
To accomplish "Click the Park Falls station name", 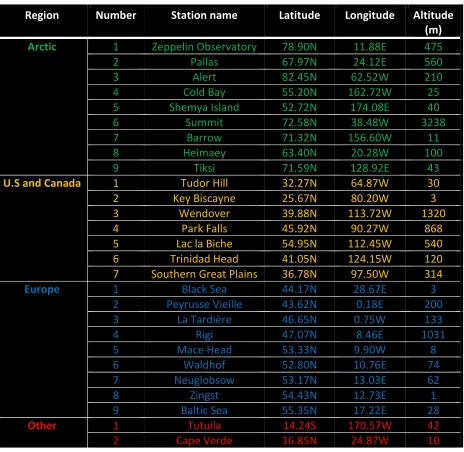I will [204, 229].
